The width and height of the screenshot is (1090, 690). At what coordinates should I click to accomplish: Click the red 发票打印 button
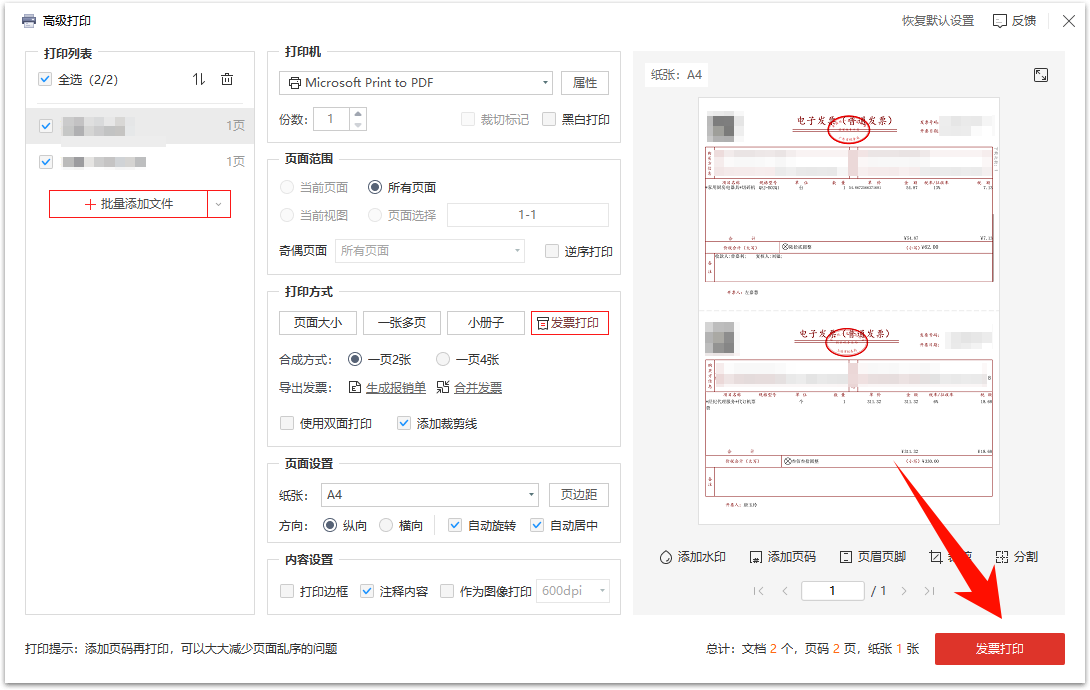(x=999, y=649)
